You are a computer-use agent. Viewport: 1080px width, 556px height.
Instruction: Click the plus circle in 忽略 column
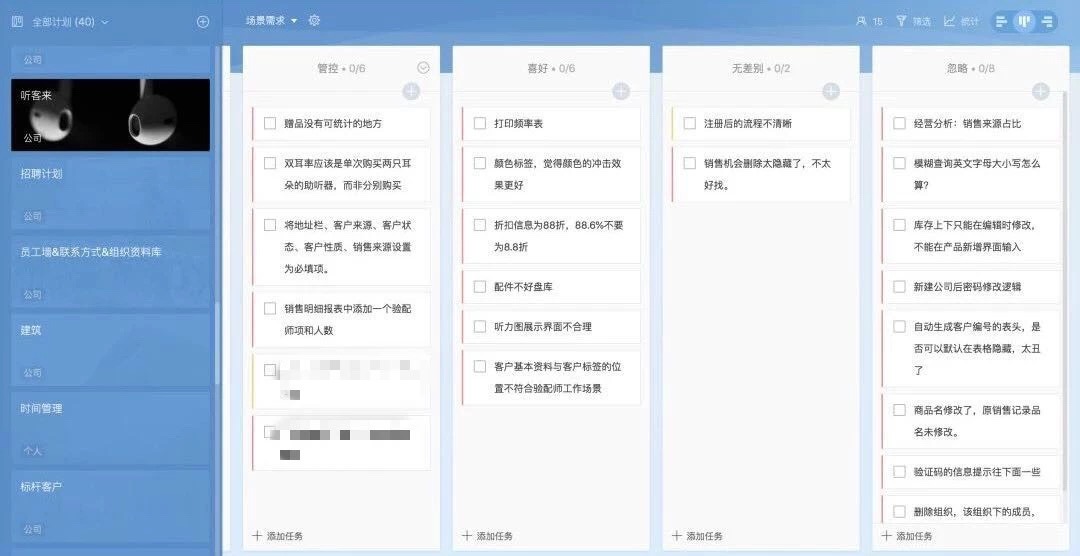click(1041, 91)
